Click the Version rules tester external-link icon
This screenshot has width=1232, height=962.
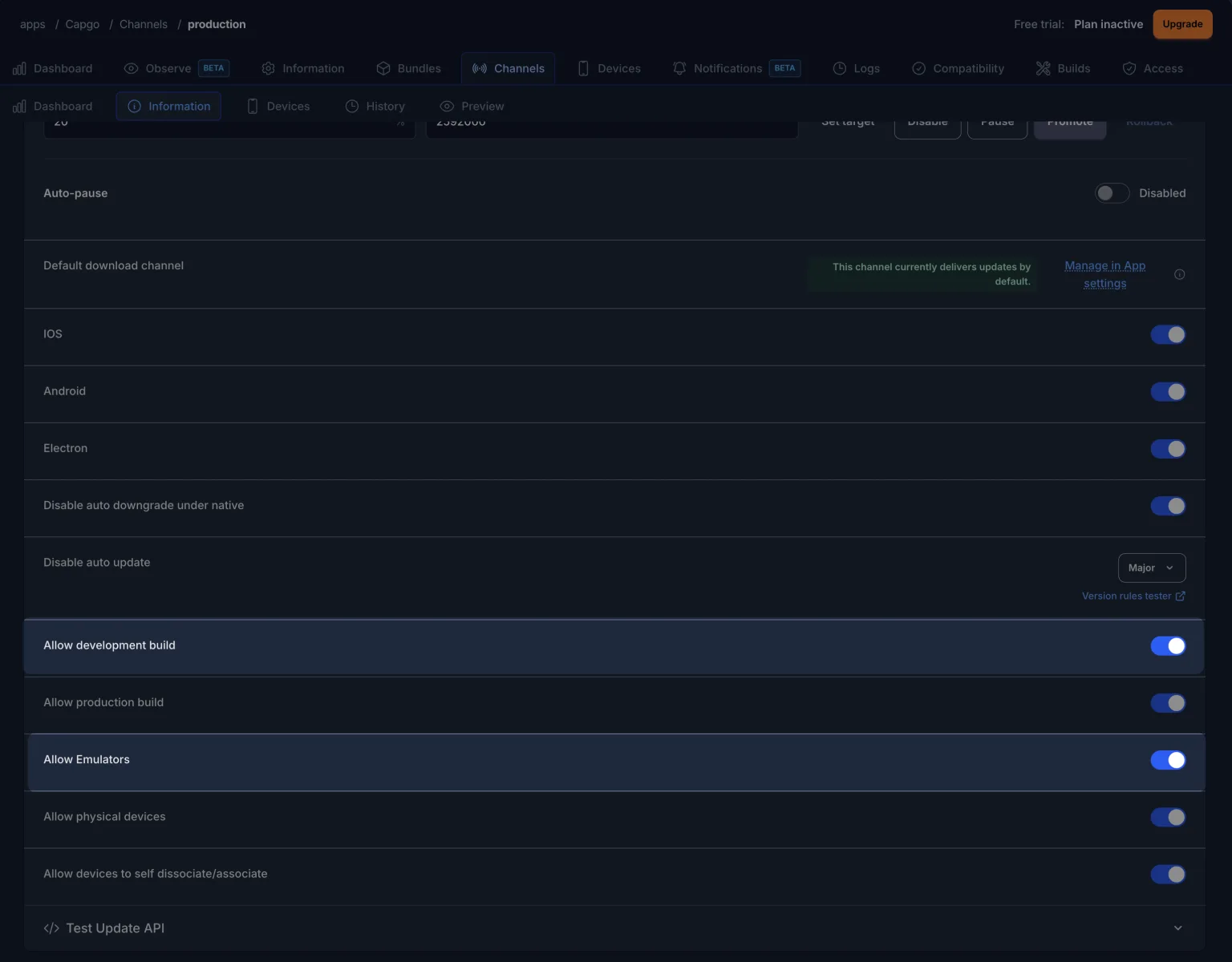(x=1180, y=596)
